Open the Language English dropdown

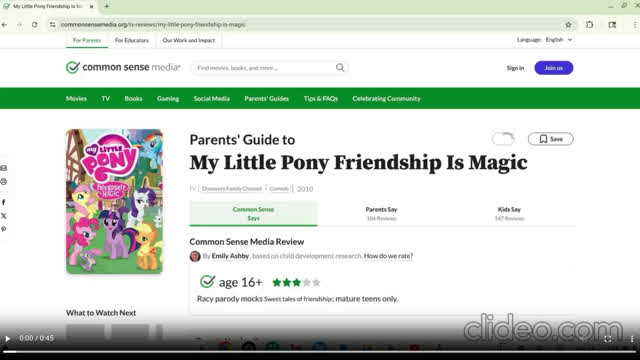(544, 40)
